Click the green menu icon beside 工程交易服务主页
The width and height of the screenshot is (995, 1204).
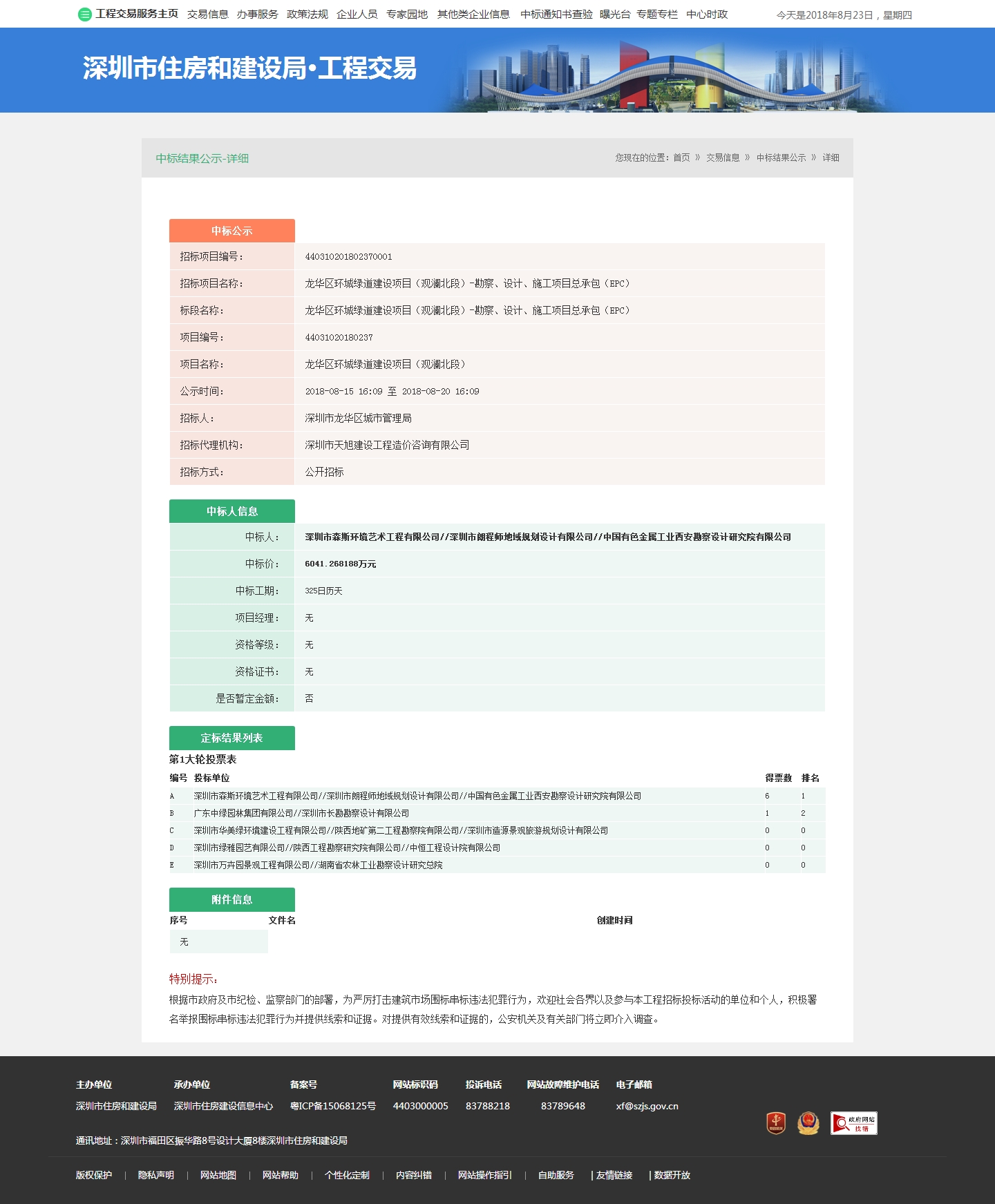[84, 15]
